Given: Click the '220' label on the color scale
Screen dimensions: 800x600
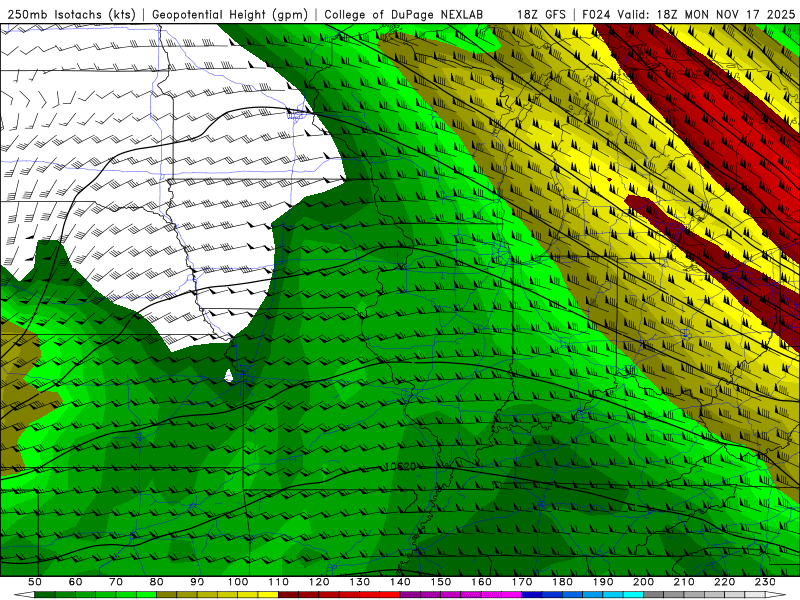Looking at the screenshot, I should (724, 582).
